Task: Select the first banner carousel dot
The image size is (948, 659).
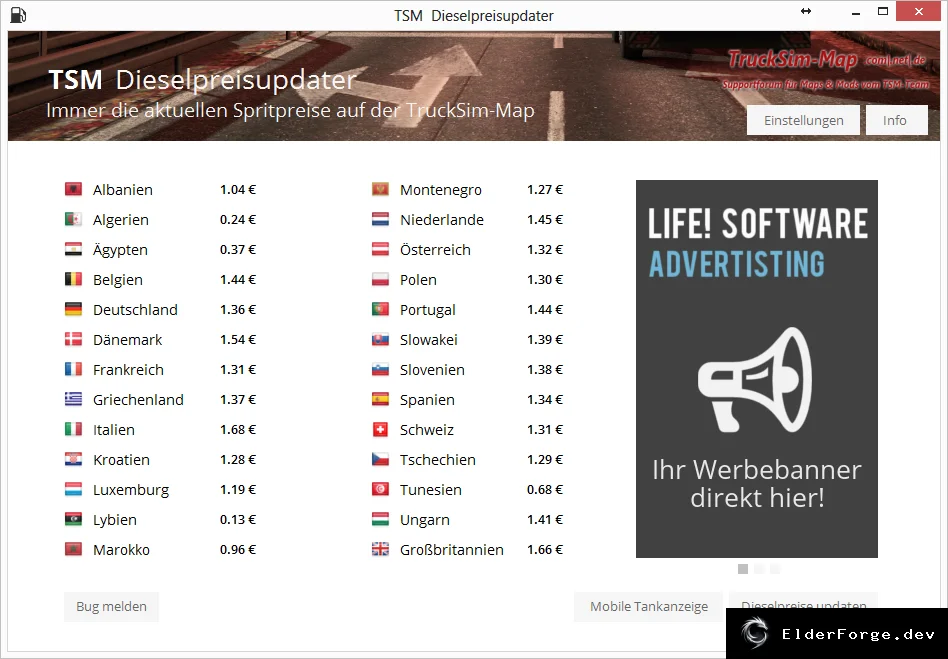Action: tap(743, 569)
